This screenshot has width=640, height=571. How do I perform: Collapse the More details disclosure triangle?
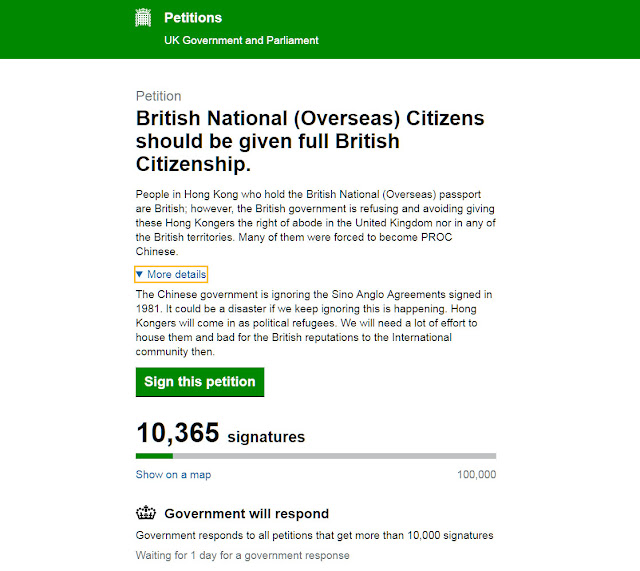139,274
